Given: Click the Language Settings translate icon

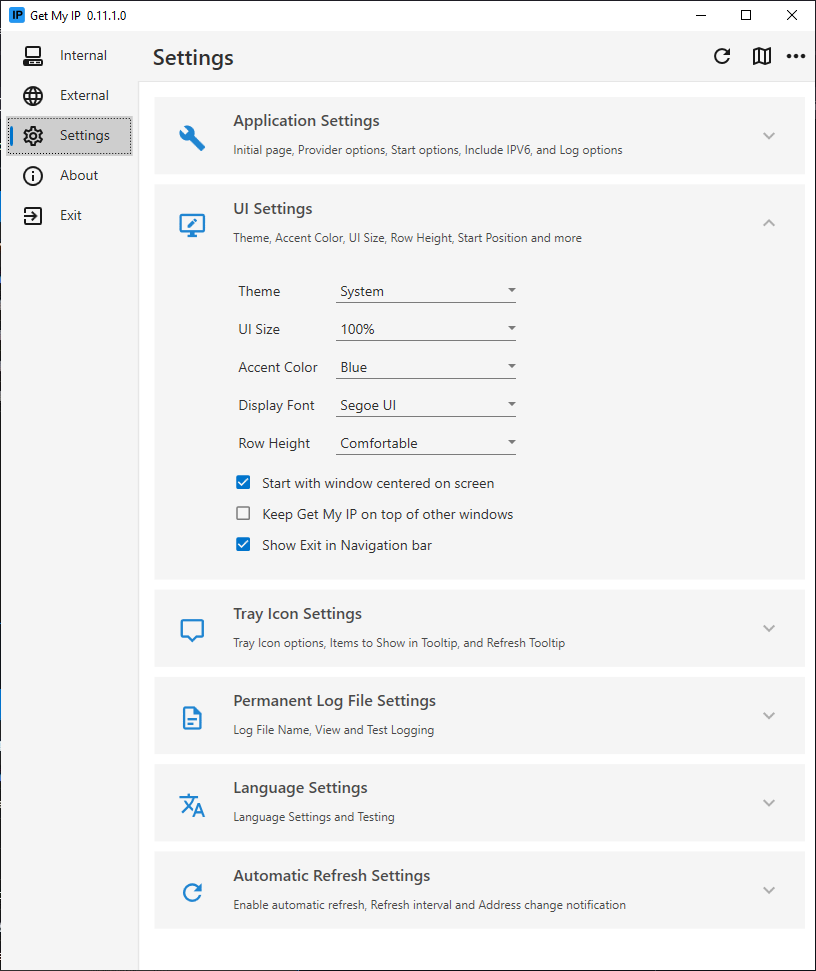Looking at the screenshot, I should pos(192,805).
